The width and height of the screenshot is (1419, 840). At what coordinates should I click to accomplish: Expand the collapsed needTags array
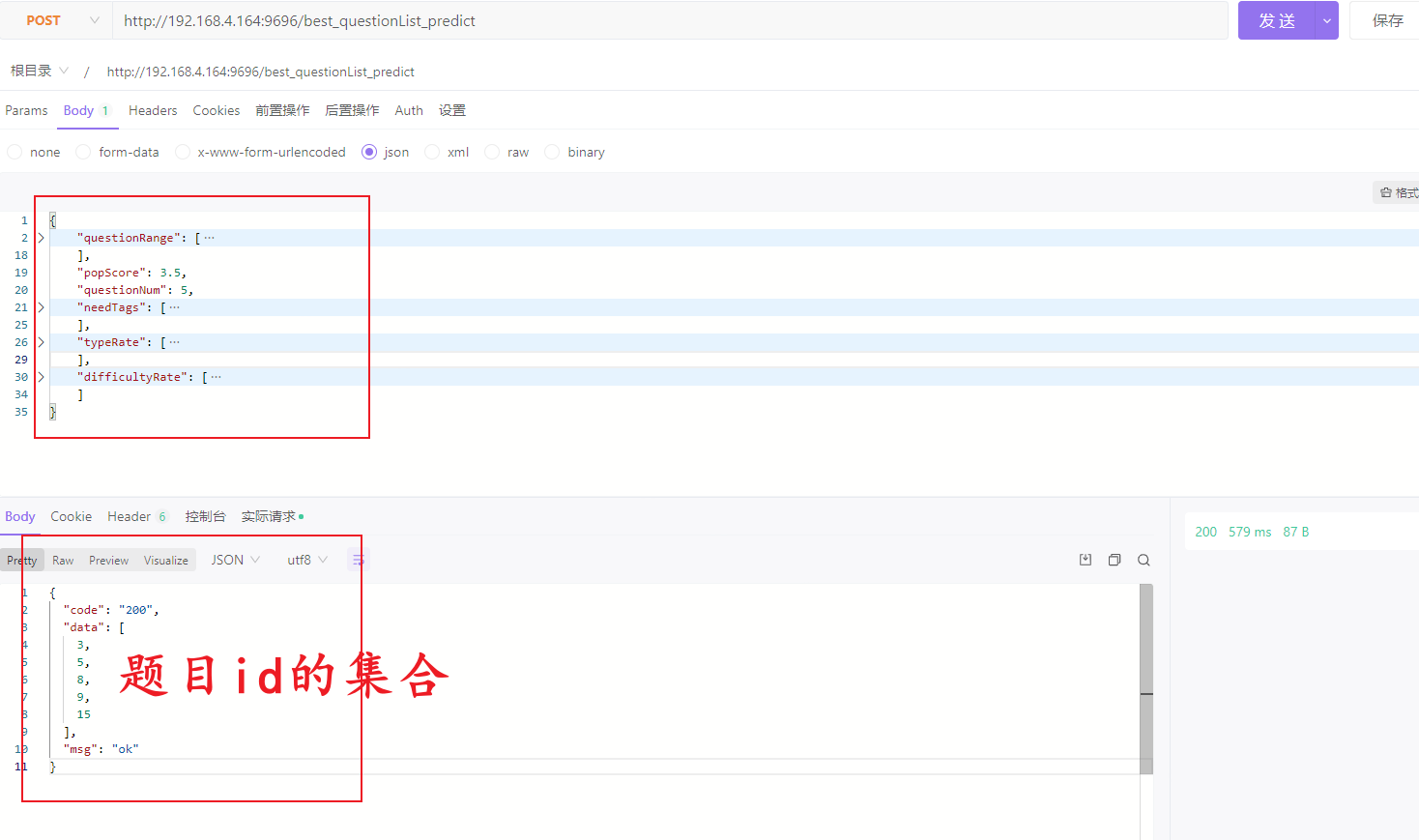pos(41,307)
